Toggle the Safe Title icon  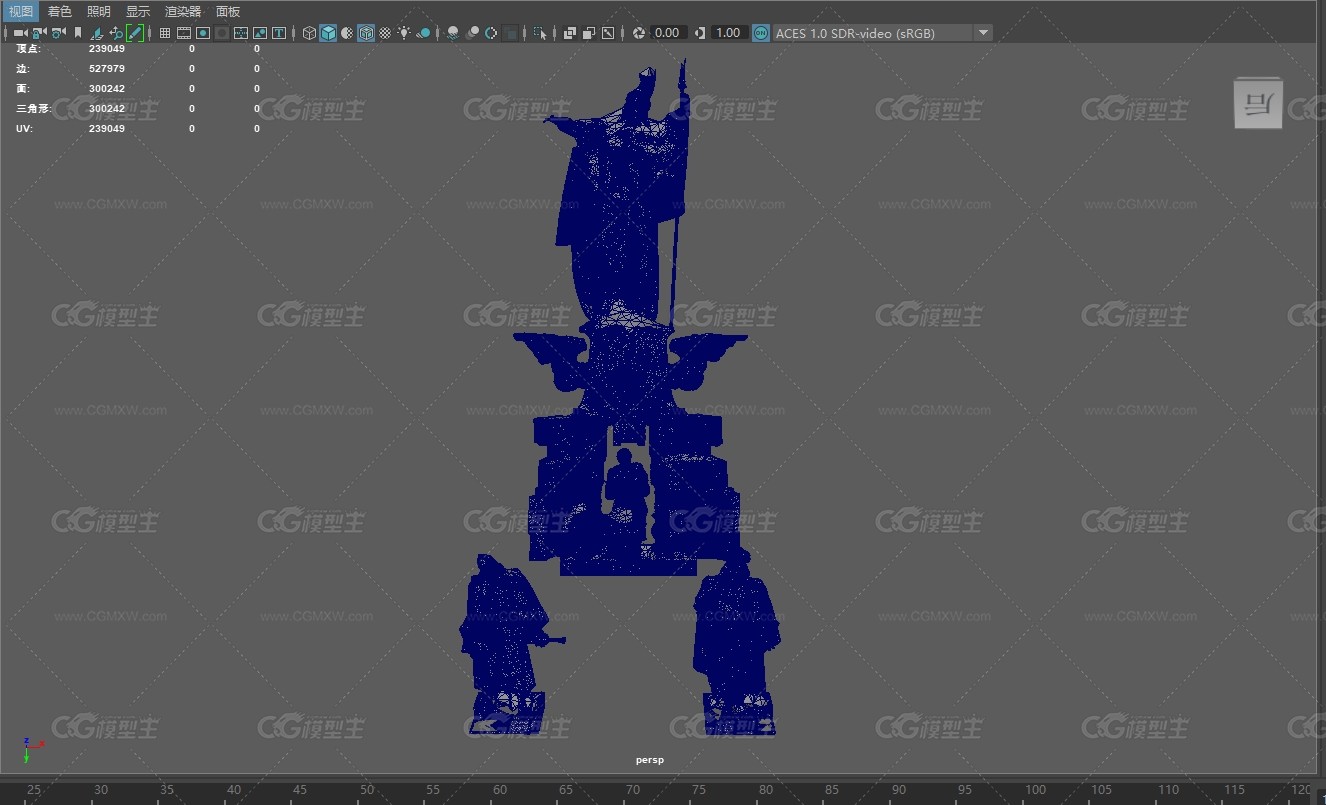pyautogui.click(x=279, y=33)
